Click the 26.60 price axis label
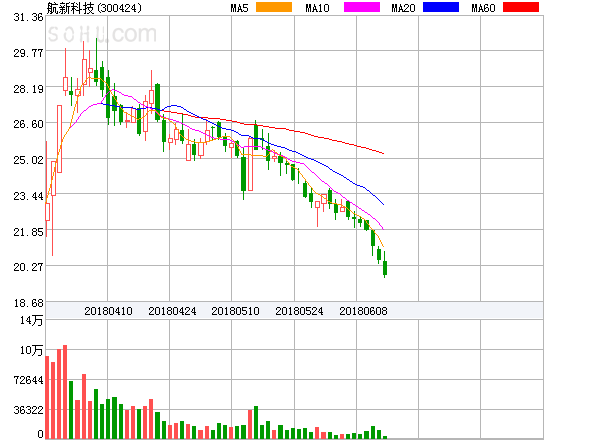600x440 pixels. click(x=28, y=124)
